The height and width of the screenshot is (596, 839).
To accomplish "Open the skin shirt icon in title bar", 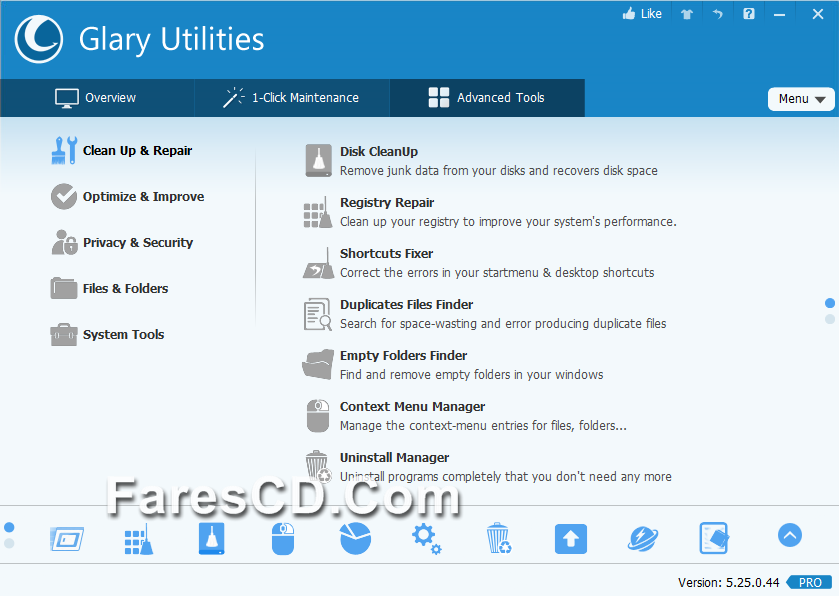I will point(687,14).
